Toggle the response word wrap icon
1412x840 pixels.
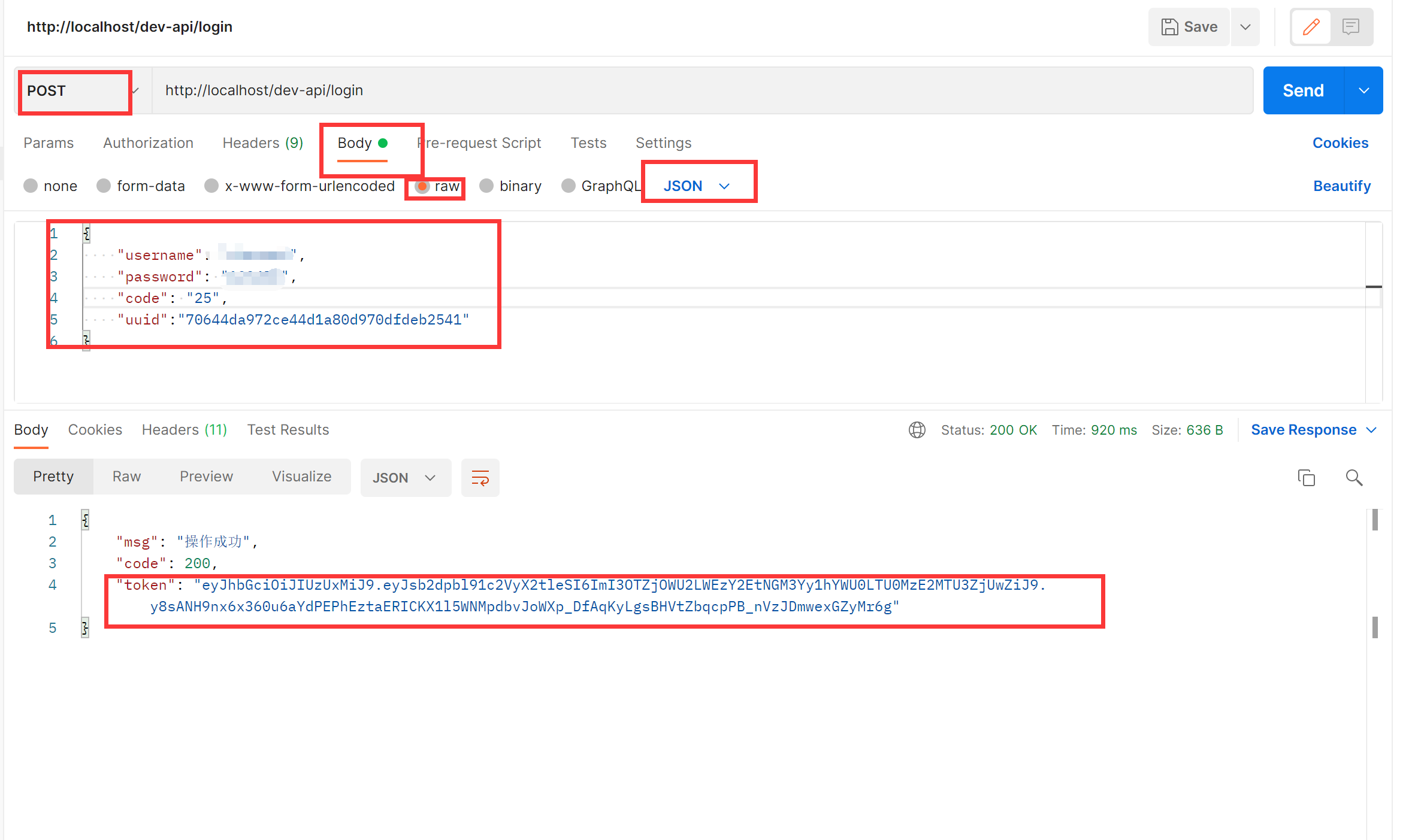480,478
